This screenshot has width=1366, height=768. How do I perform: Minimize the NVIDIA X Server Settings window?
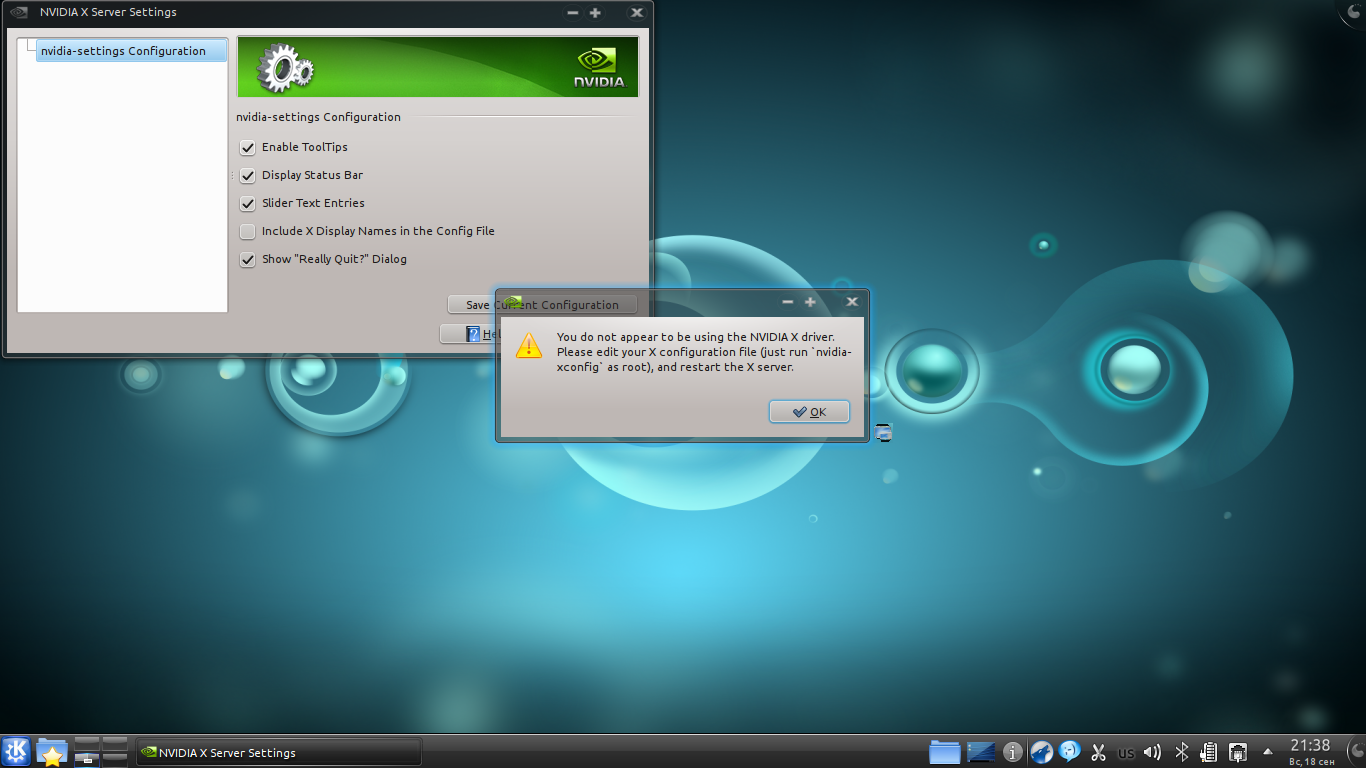point(572,13)
